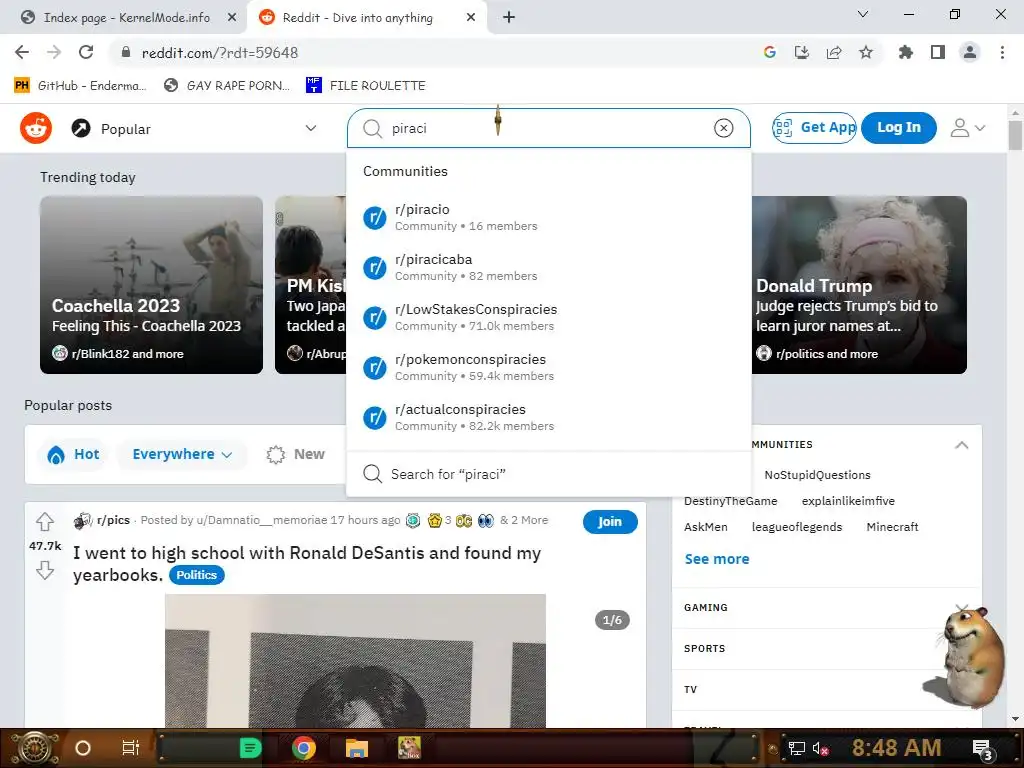
Task: Click the Log In button
Action: tap(899, 127)
